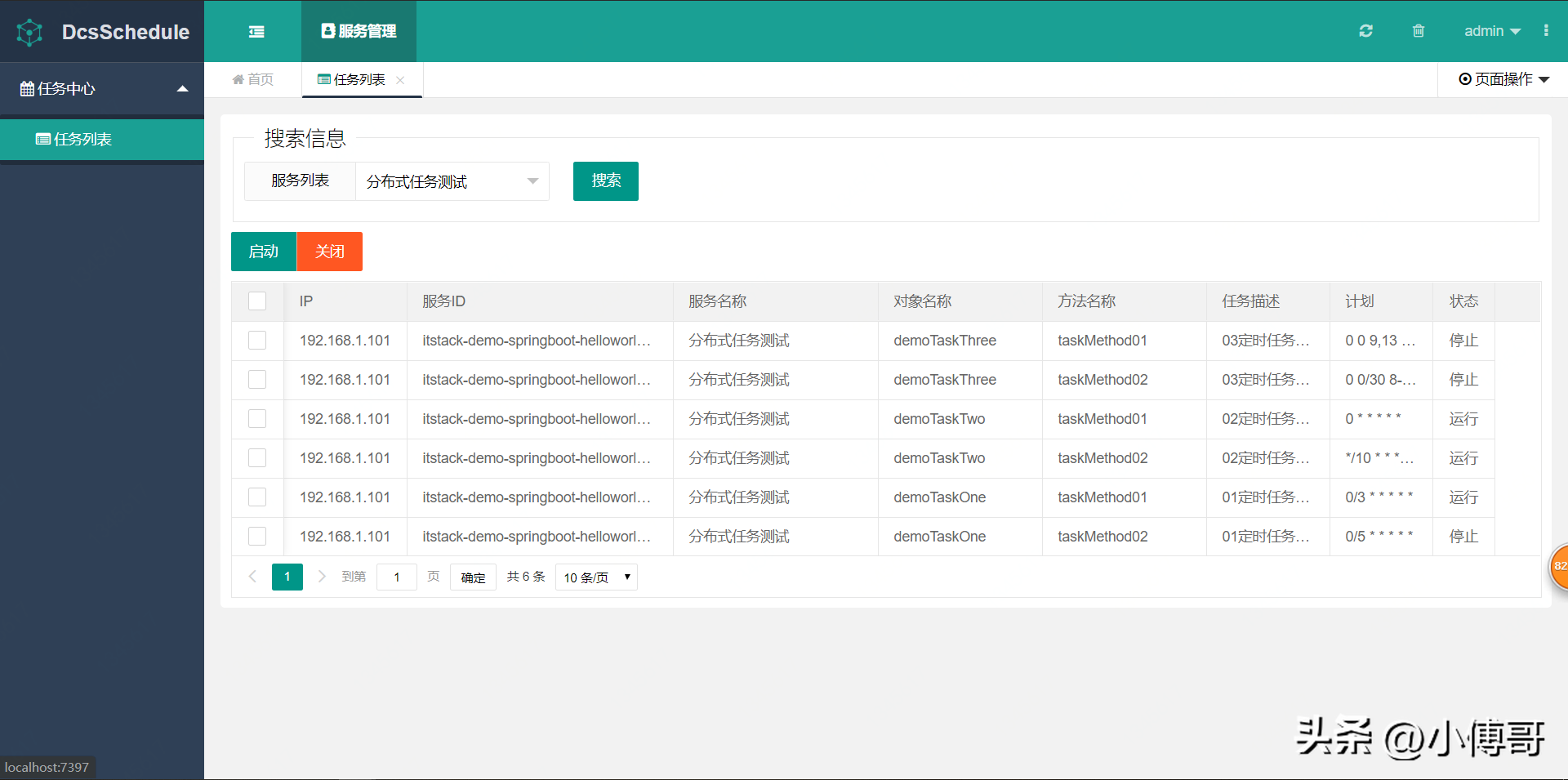Click the trash icon in header
Image resolution: width=1568 pixels, height=780 pixels.
1419,31
